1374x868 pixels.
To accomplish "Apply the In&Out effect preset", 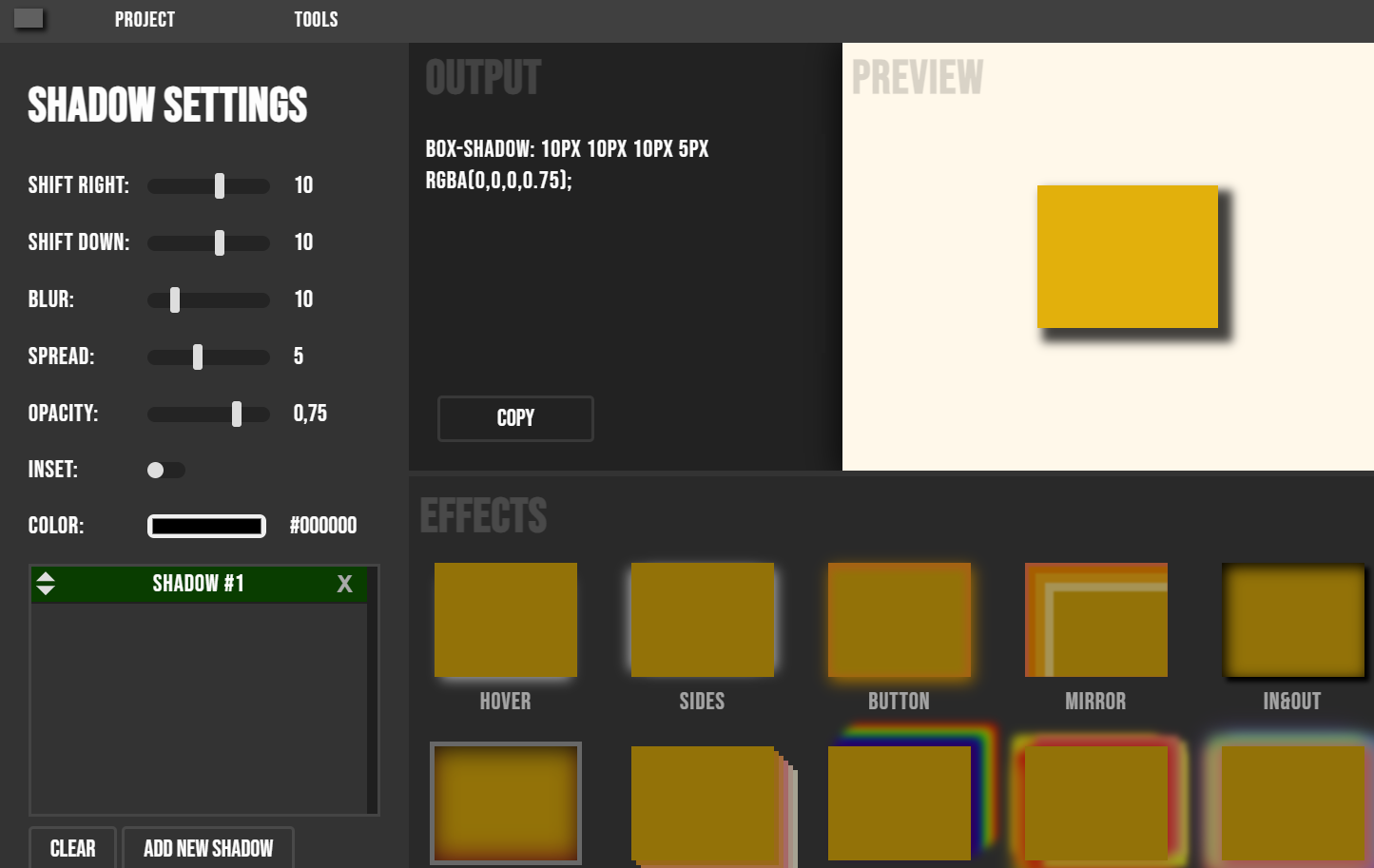I will pos(1292,620).
